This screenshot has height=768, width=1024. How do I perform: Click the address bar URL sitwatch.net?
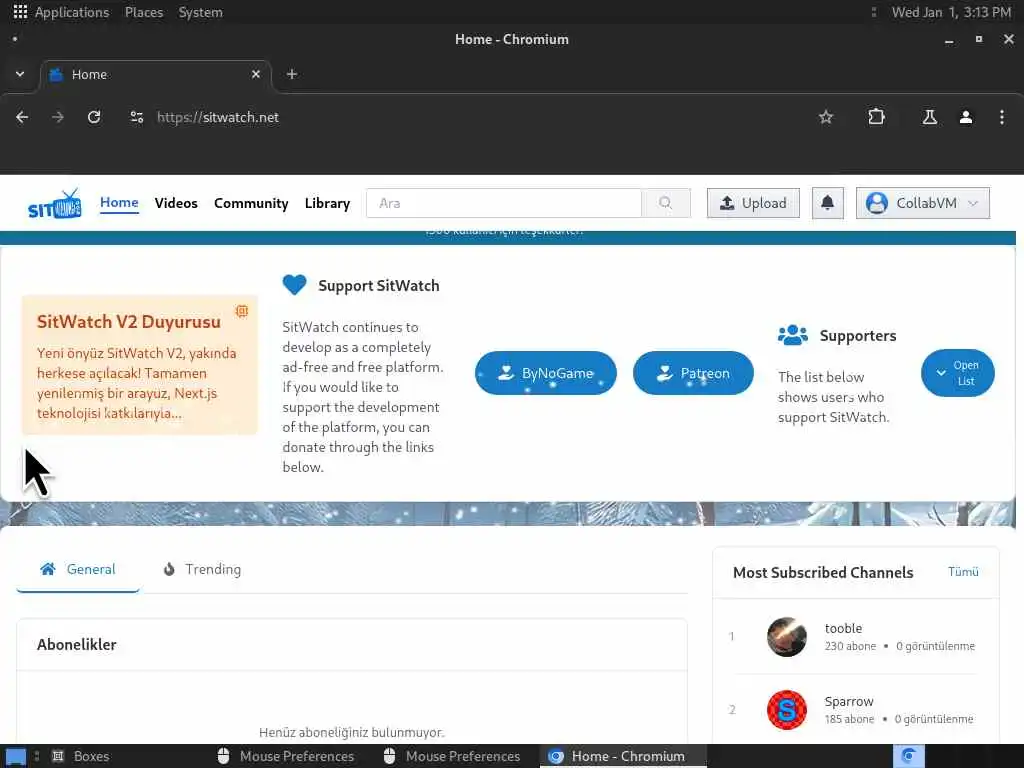point(217,117)
